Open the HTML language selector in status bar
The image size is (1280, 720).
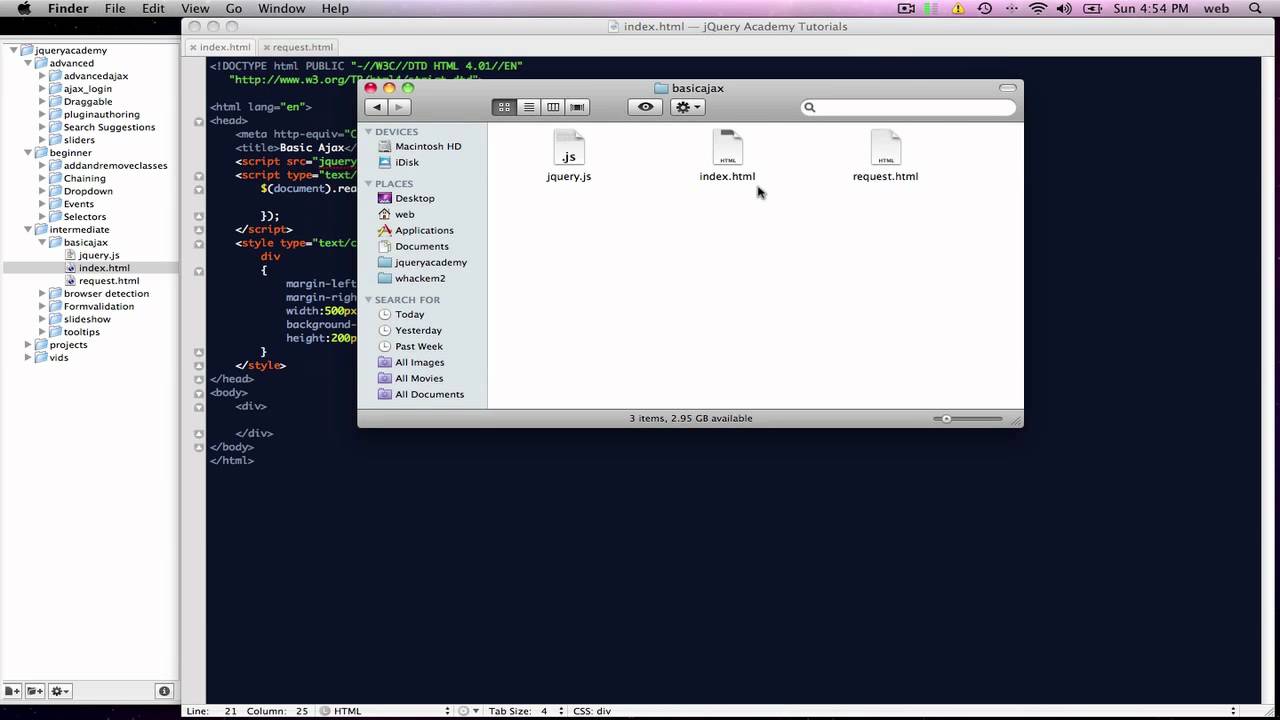click(x=385, y=711)
